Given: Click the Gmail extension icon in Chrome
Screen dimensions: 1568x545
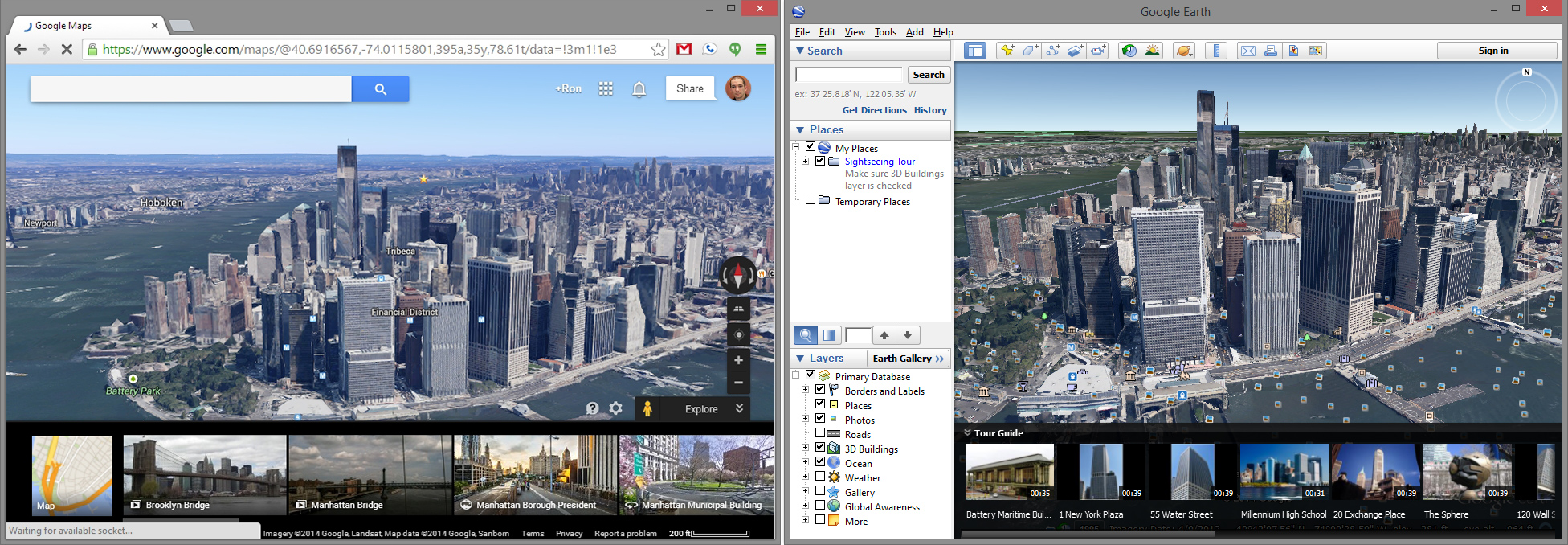Looking at the screenshot, I should 684,49.
